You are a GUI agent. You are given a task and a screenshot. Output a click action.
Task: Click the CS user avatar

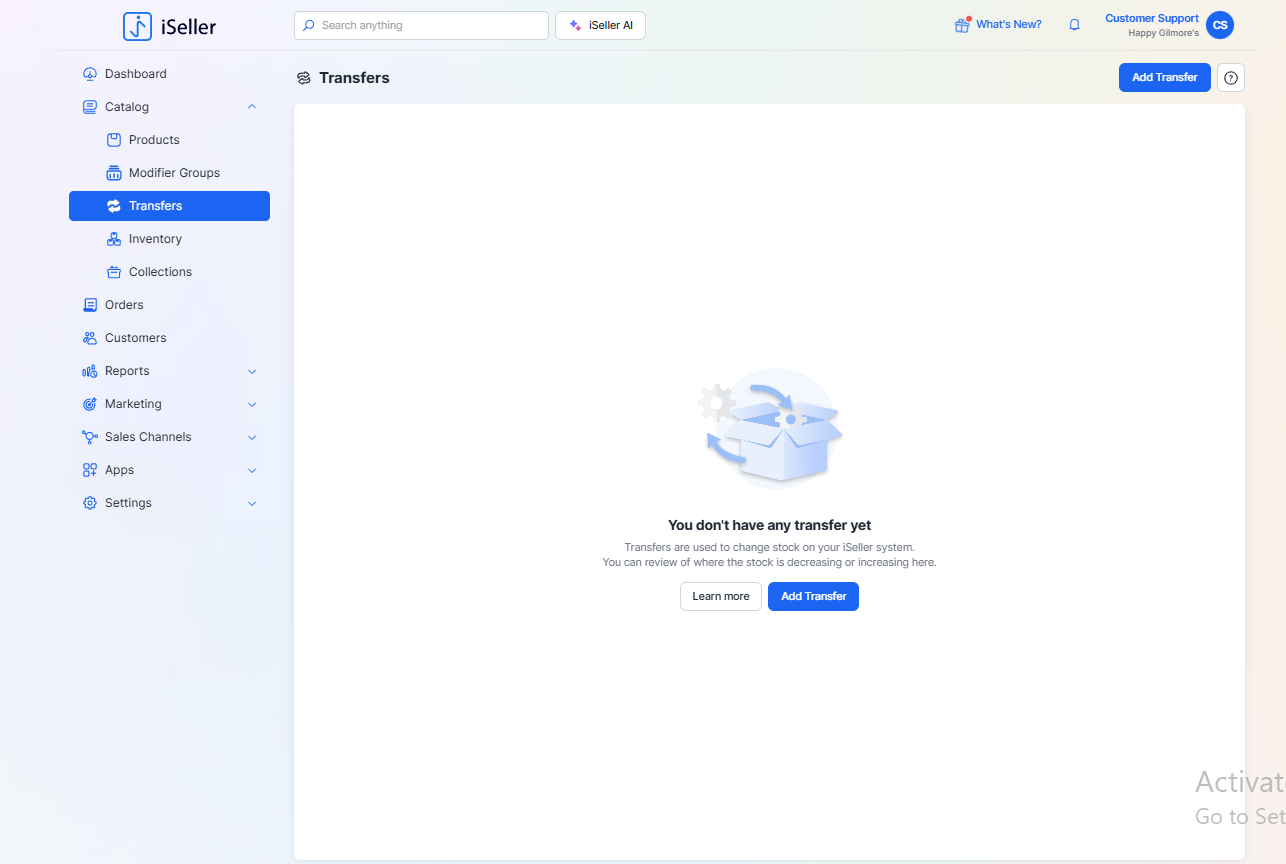pos(1219,25)
